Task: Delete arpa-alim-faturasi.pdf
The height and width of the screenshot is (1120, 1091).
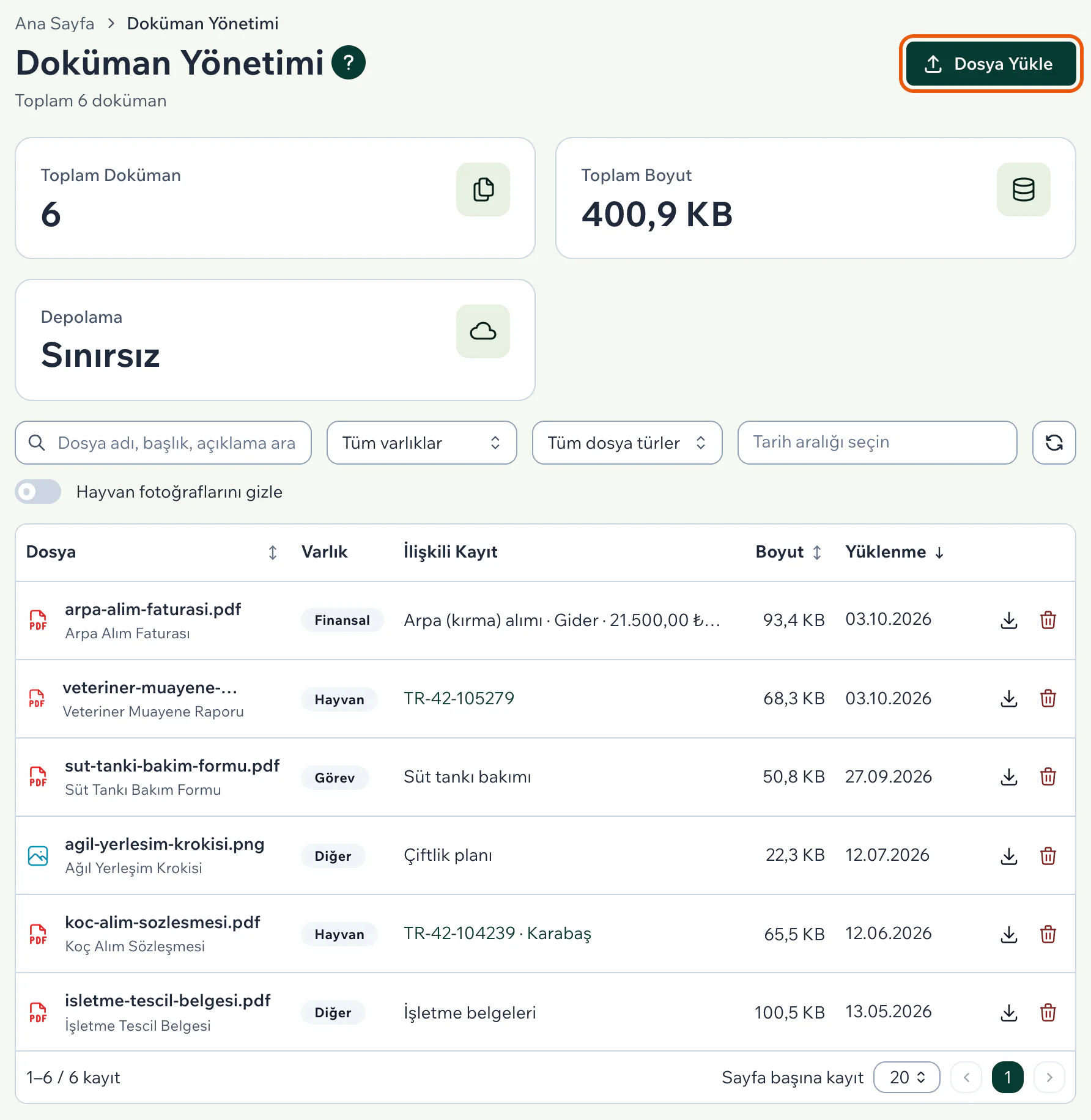Action: pos(1048,621)
